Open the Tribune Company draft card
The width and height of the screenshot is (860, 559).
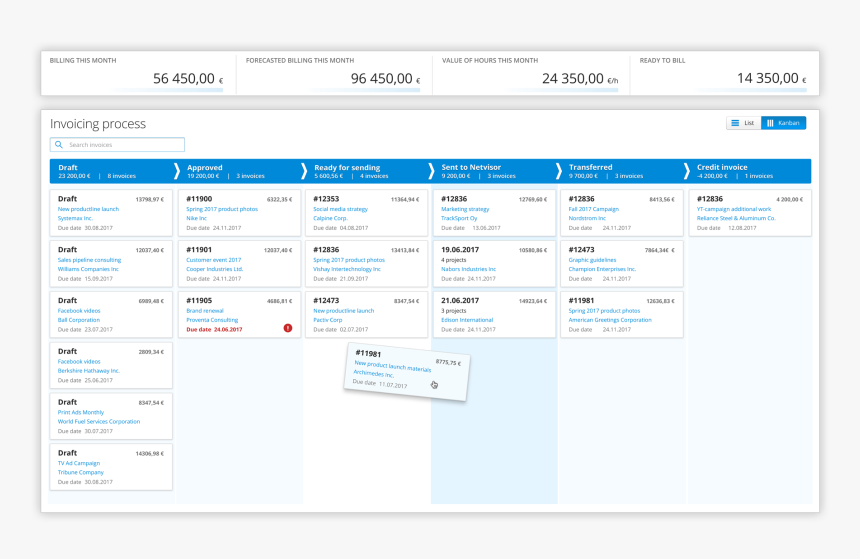pos(110,467)
